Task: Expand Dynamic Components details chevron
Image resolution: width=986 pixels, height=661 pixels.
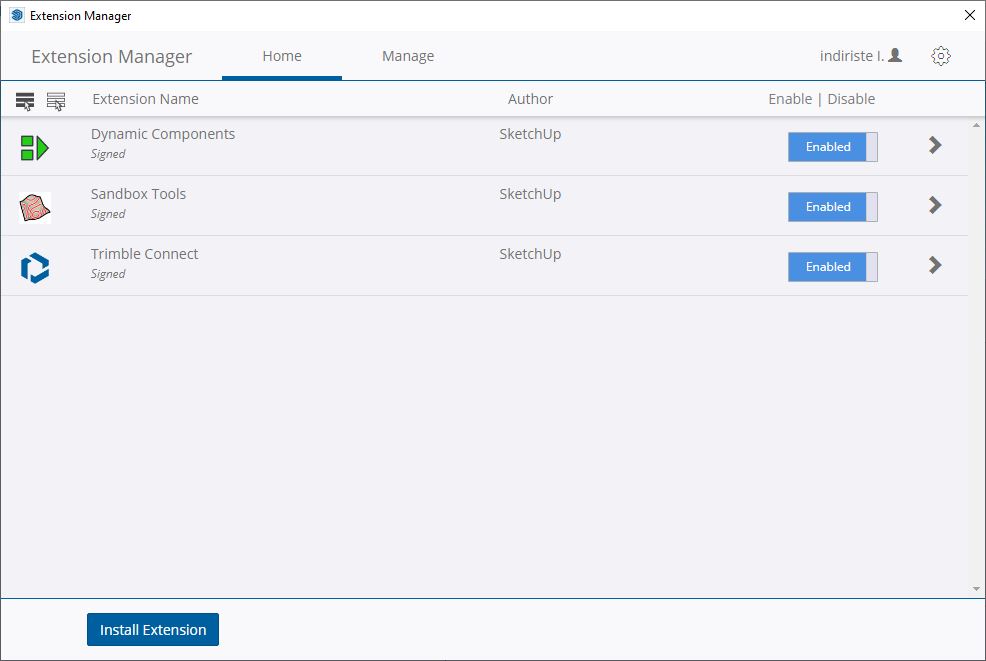Action: pyautogui.click(x=935, y=145)
